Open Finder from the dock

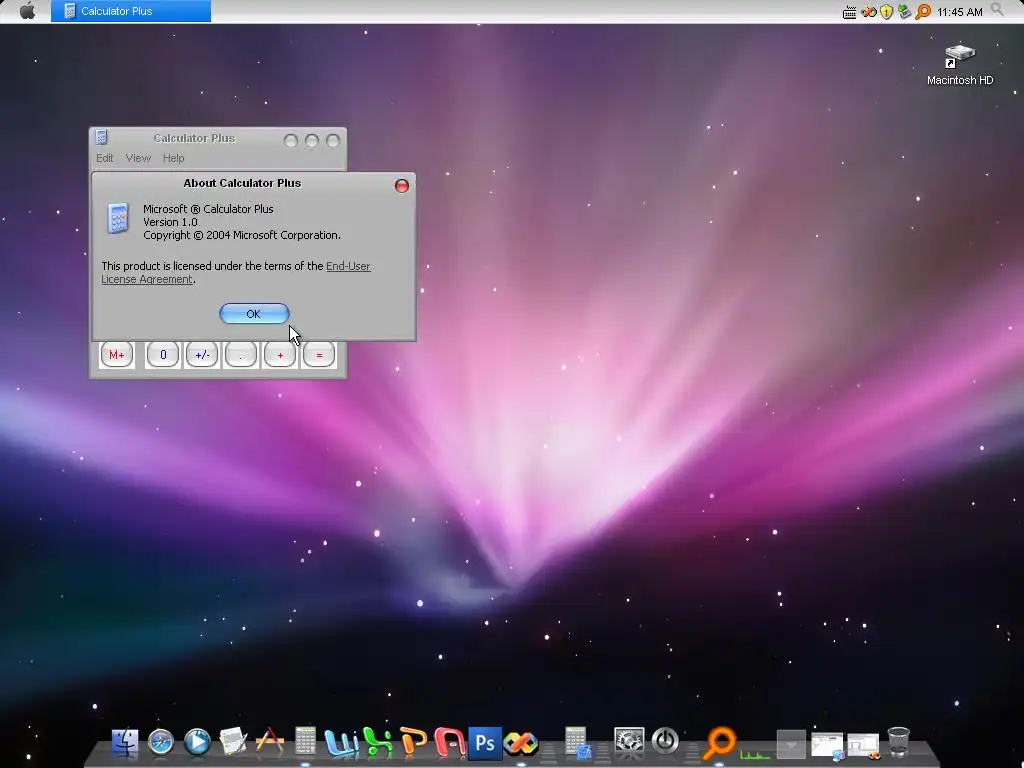125,743
